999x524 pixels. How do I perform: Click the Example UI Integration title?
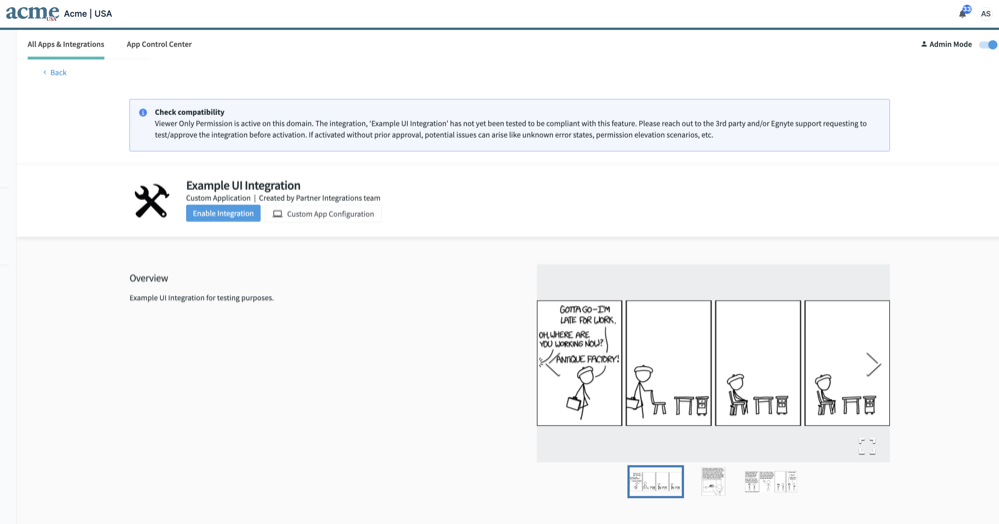[243, 186]
